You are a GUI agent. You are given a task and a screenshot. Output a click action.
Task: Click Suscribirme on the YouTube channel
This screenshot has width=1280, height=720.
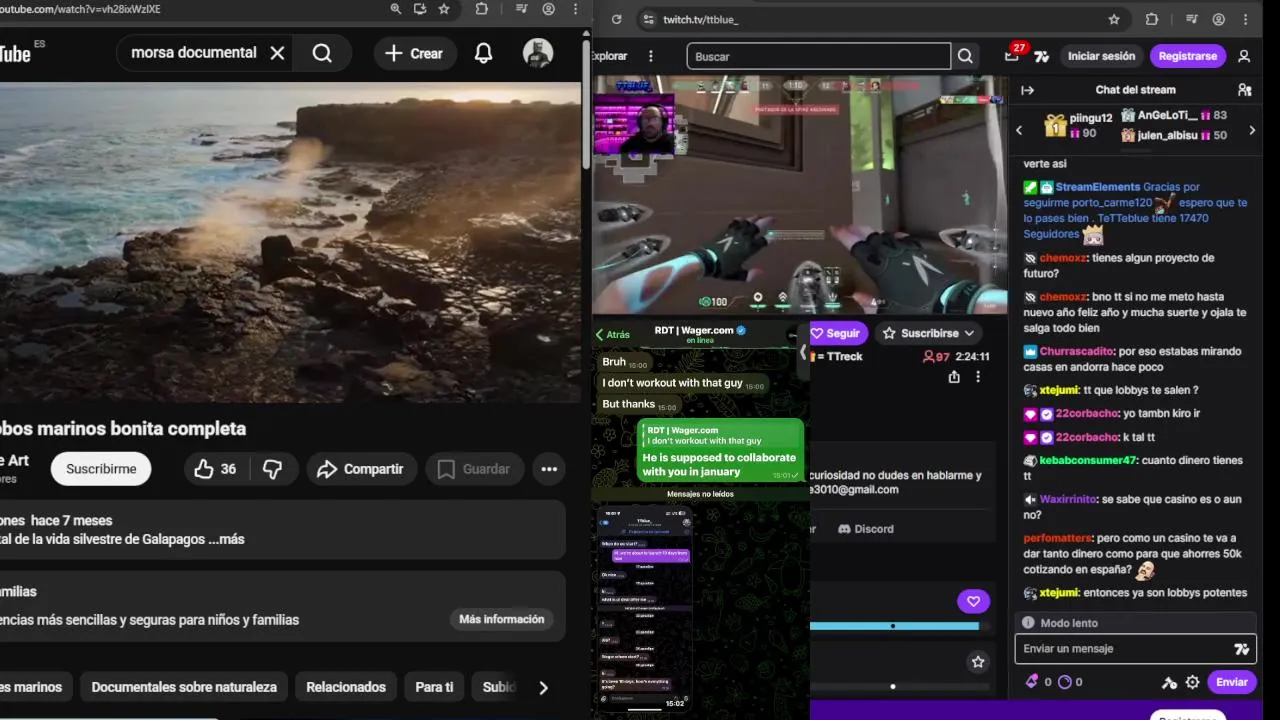tap(101, 469)
